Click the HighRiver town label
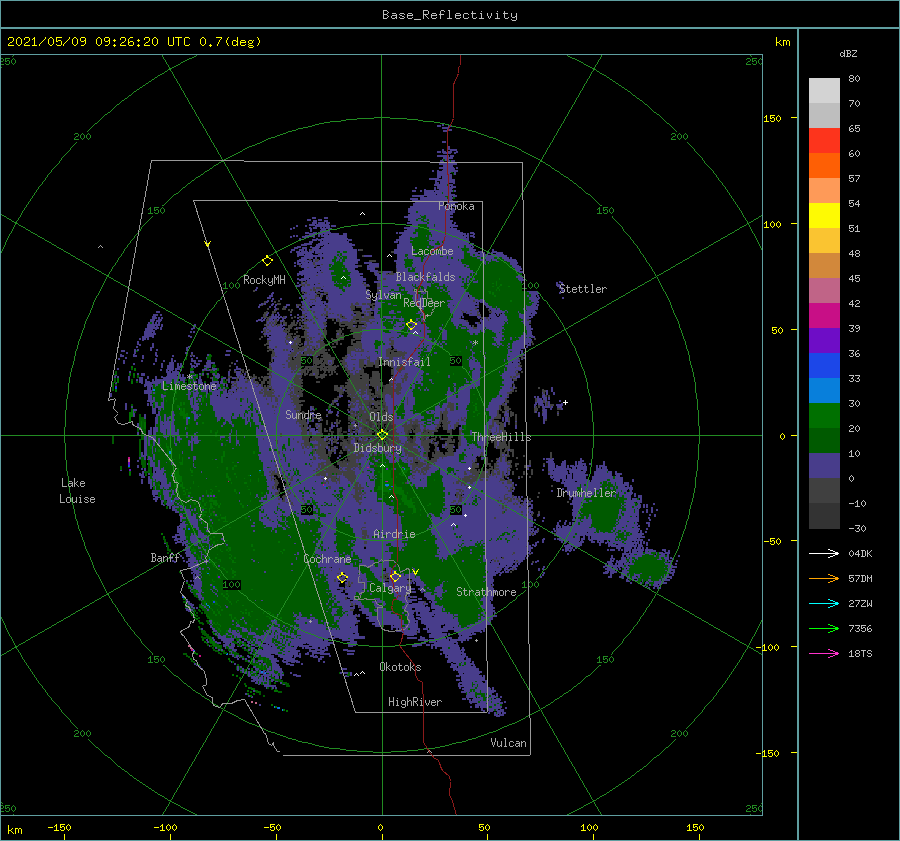 [x=415, y=702]
